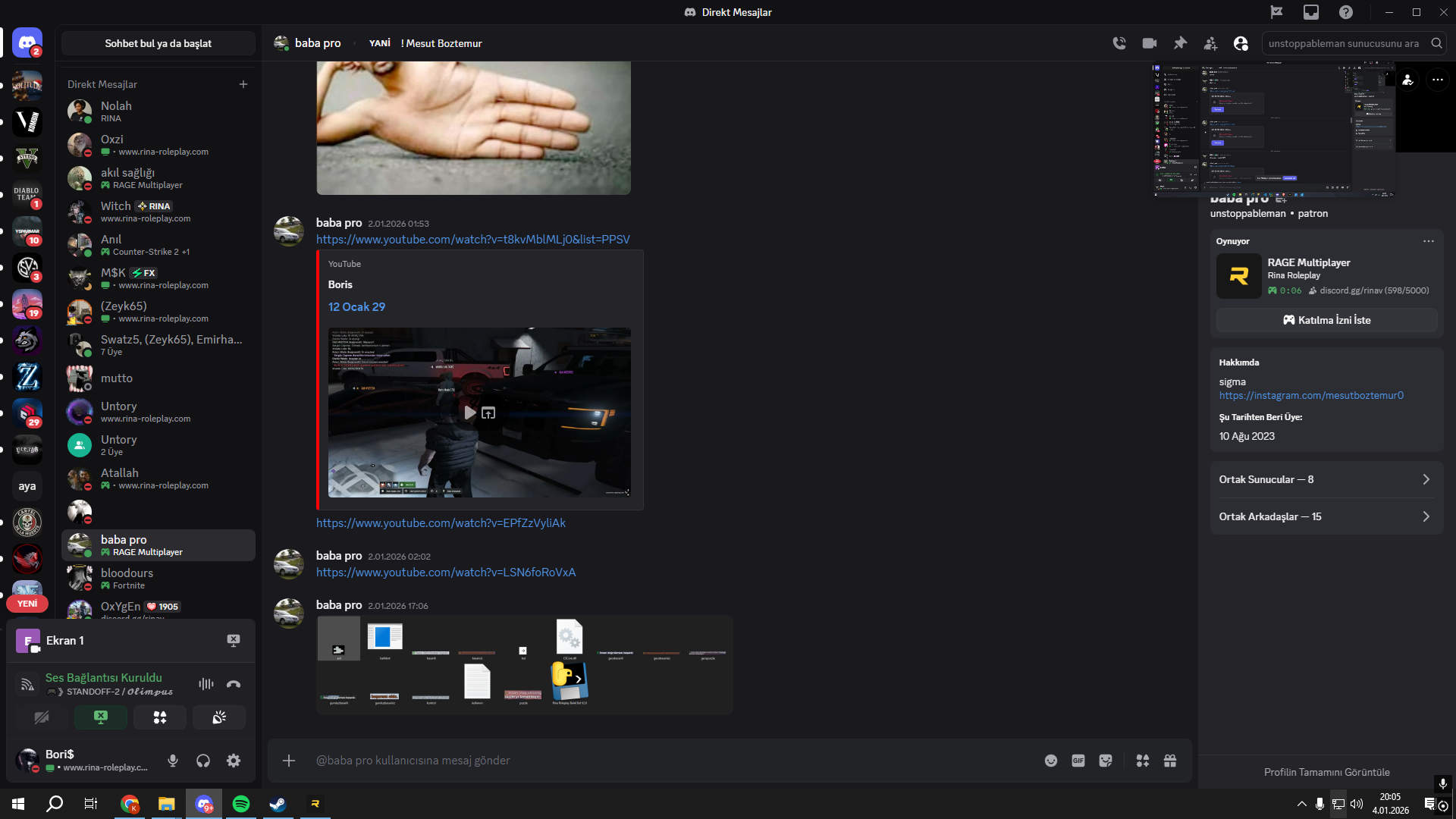
Task: Open attachment plus button in message bar
Action: point(289,761)
